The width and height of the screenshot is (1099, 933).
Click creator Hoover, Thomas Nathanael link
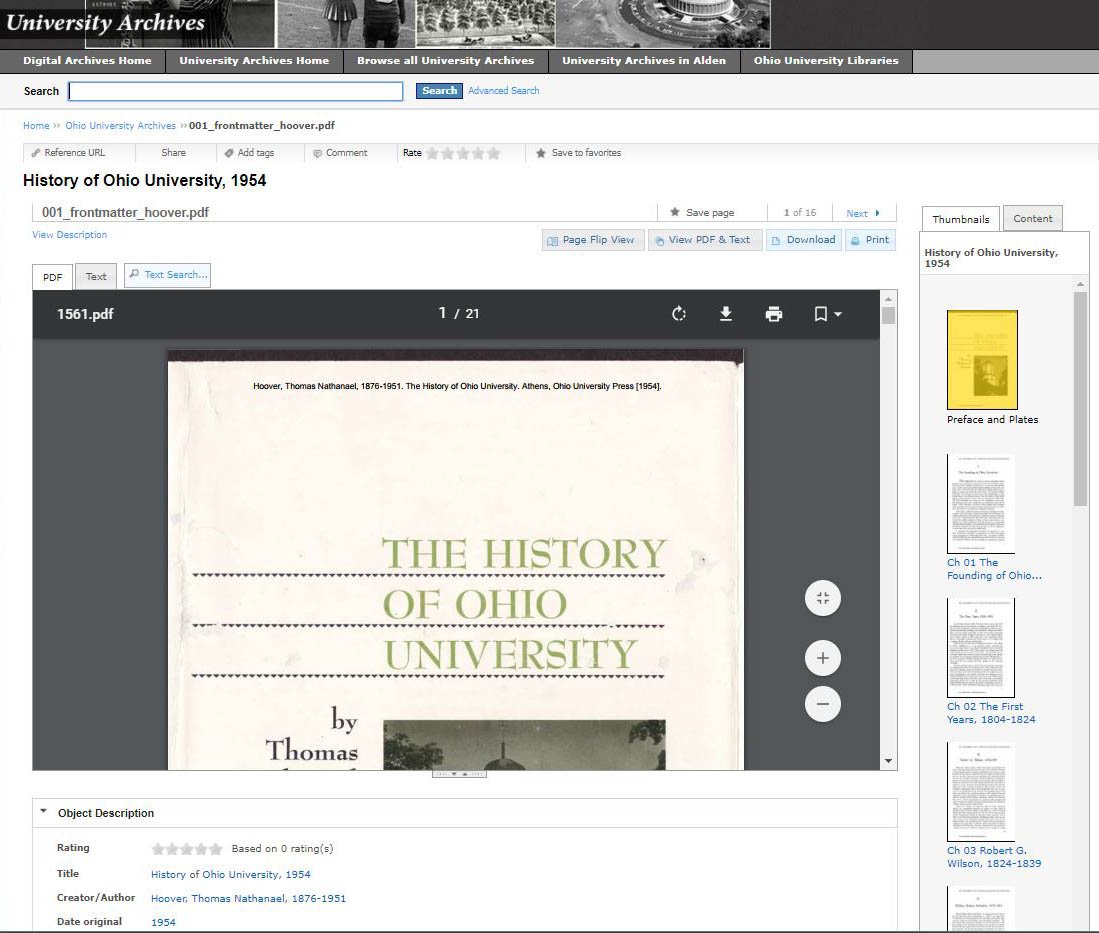coord(248,898)
